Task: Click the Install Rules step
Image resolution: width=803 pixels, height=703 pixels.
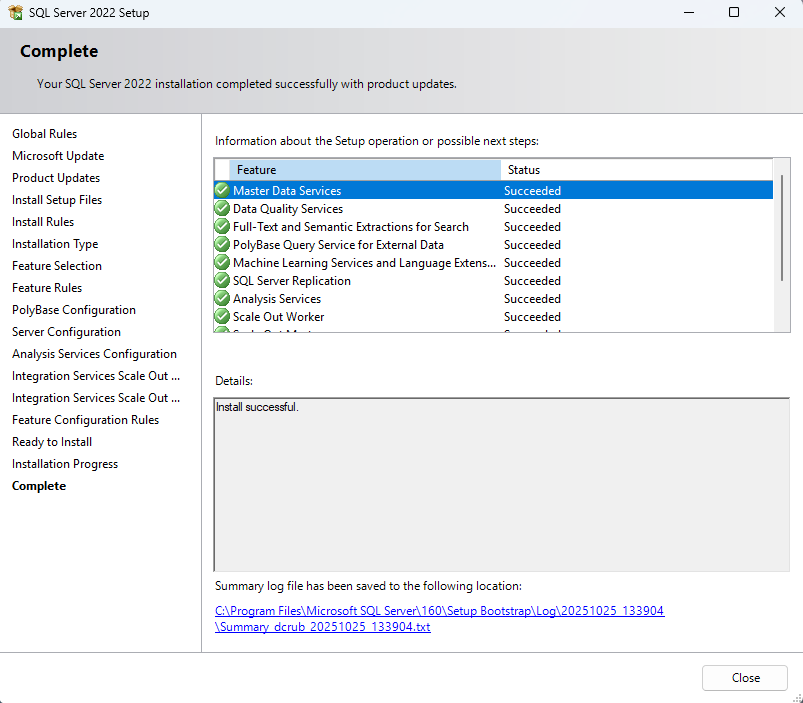Action: [x=43, y=222]
